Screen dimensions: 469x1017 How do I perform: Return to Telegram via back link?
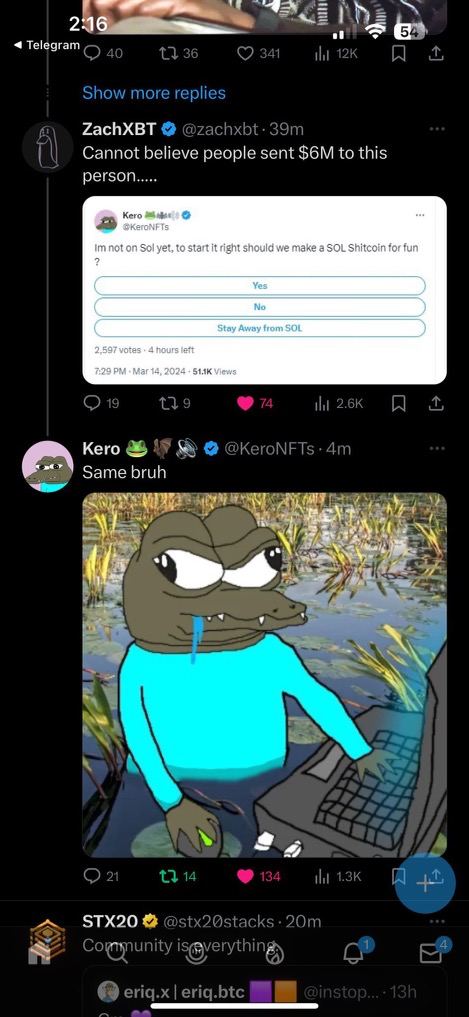(x=47, y=45)
